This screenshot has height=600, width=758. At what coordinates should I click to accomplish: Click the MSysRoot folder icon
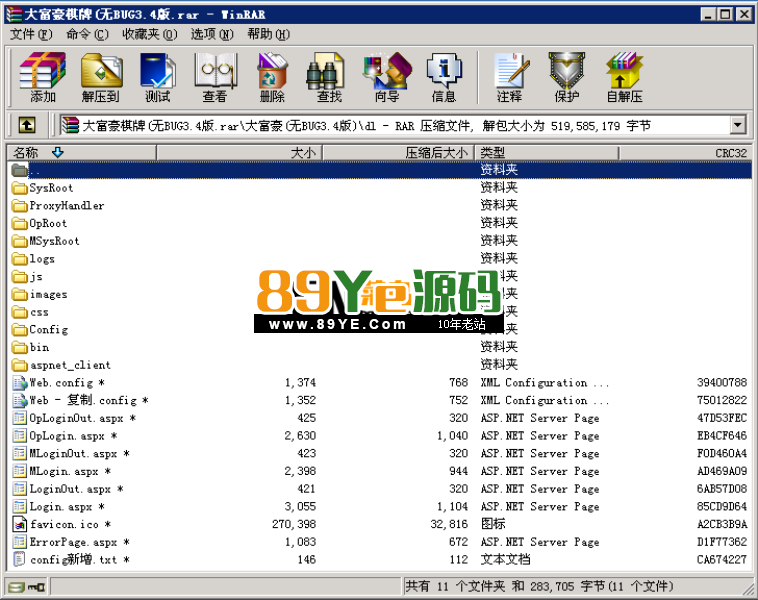(20, 241)
